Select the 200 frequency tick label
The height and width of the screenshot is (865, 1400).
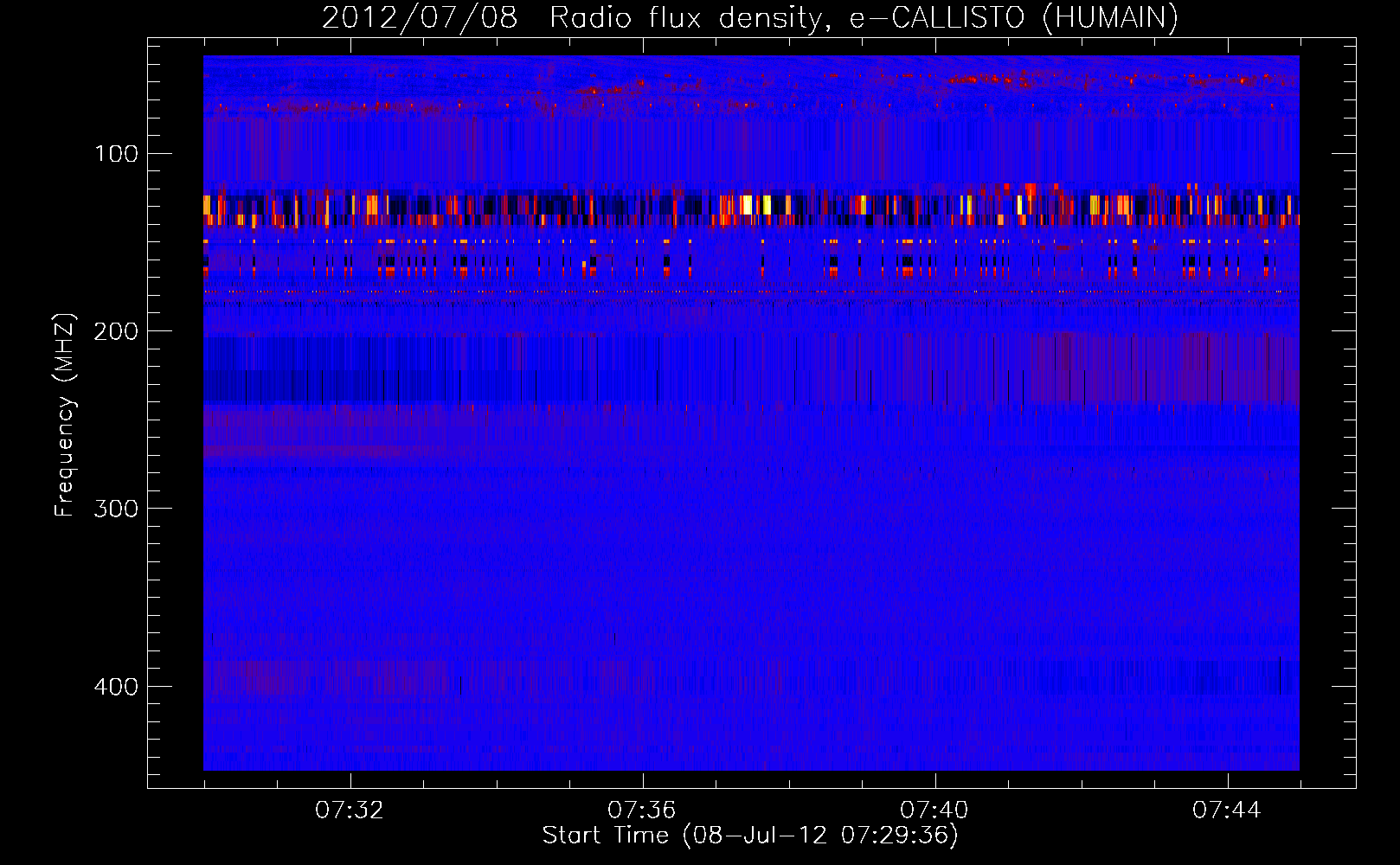[116, 331]
